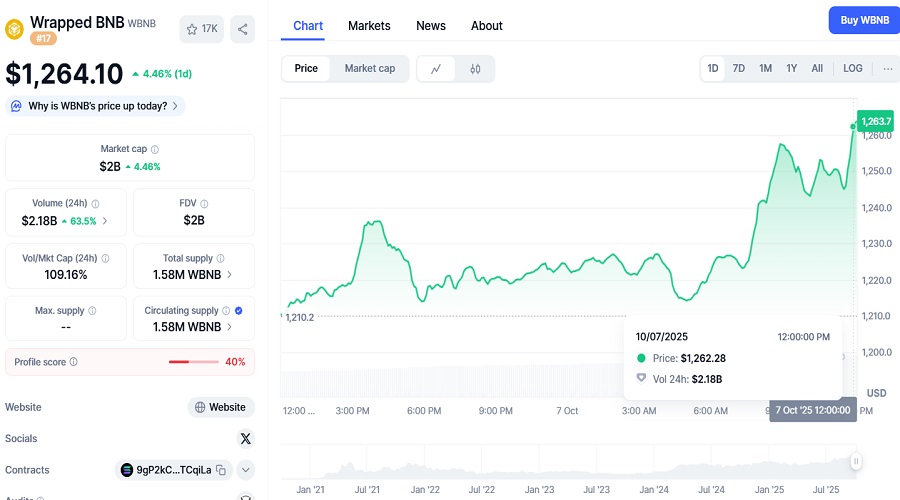900x500 pixels.
Task: Click the more options ellipsis on chart
Action: [886, 69]
